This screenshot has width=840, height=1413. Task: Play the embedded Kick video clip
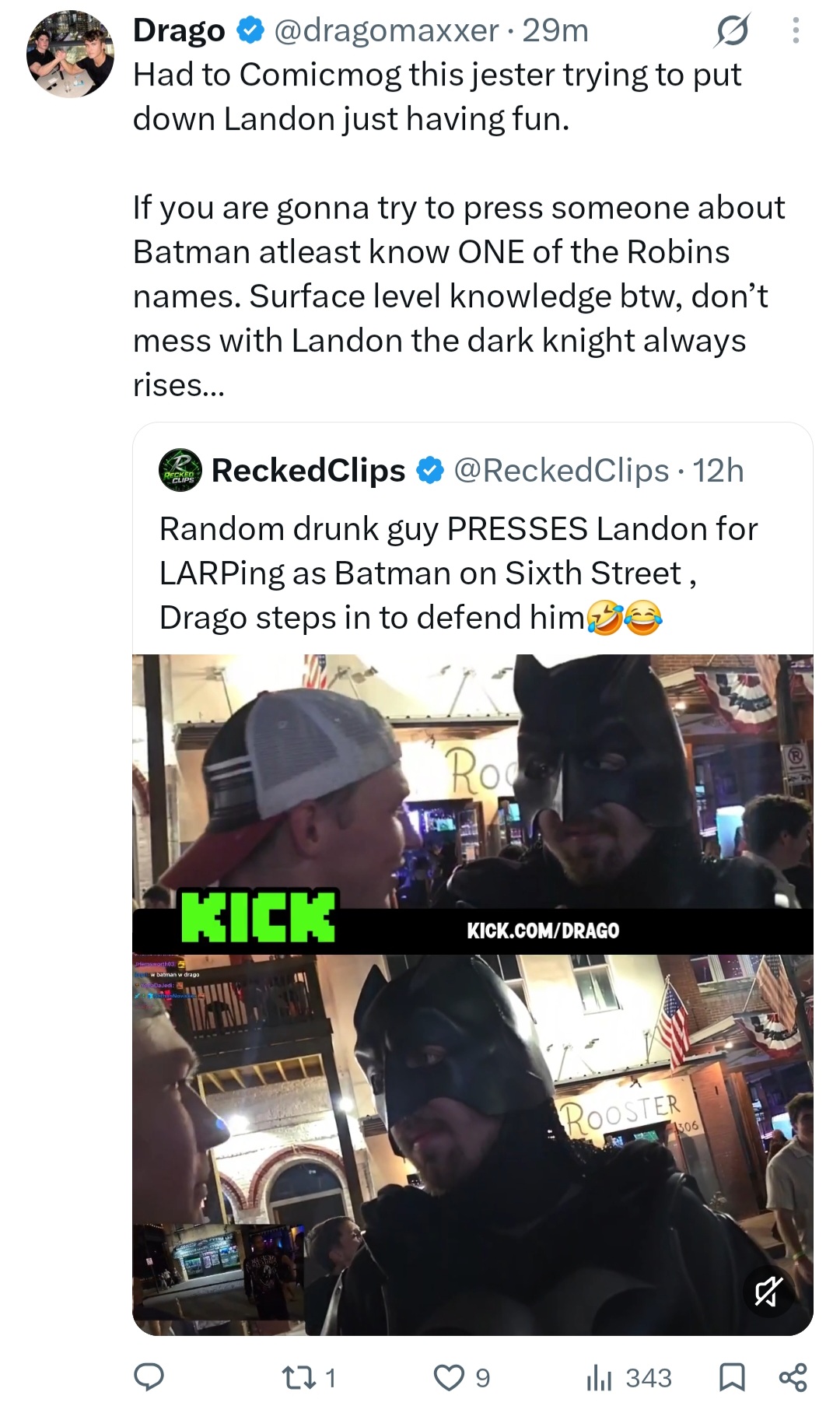click(x=473, y=994)
